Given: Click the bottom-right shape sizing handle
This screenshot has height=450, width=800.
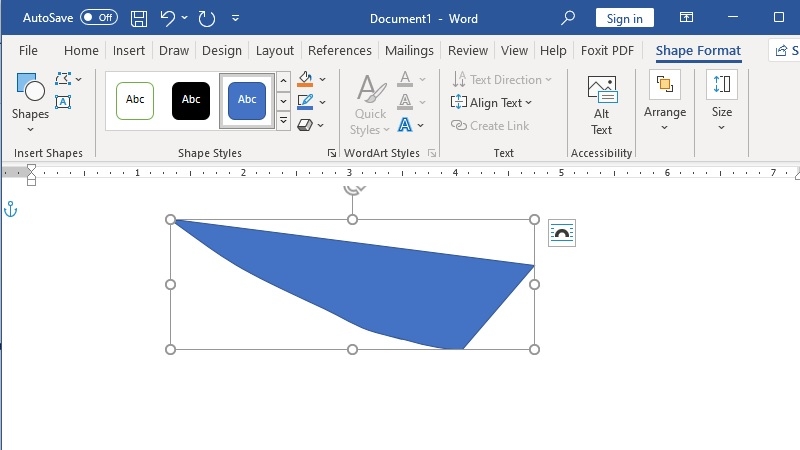Looking at the screenshot, I should coord(534,349).
